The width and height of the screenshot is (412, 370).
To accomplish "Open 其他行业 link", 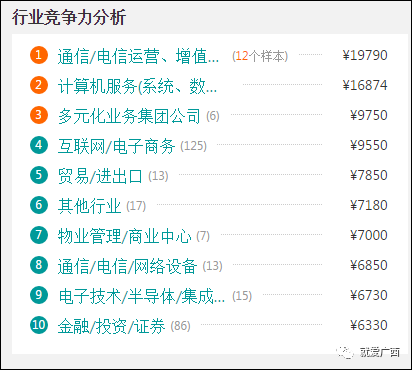I will coord(89,206).
